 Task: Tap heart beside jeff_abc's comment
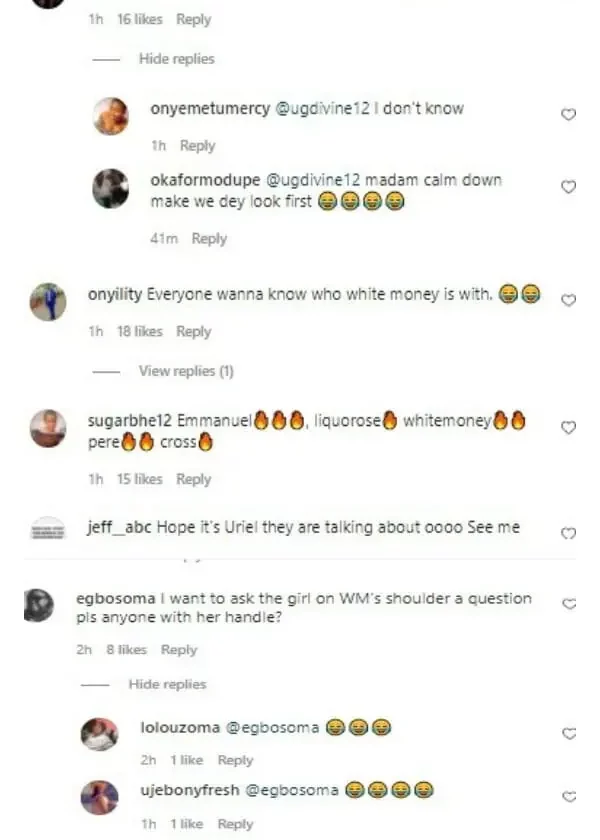click(568, 534)
